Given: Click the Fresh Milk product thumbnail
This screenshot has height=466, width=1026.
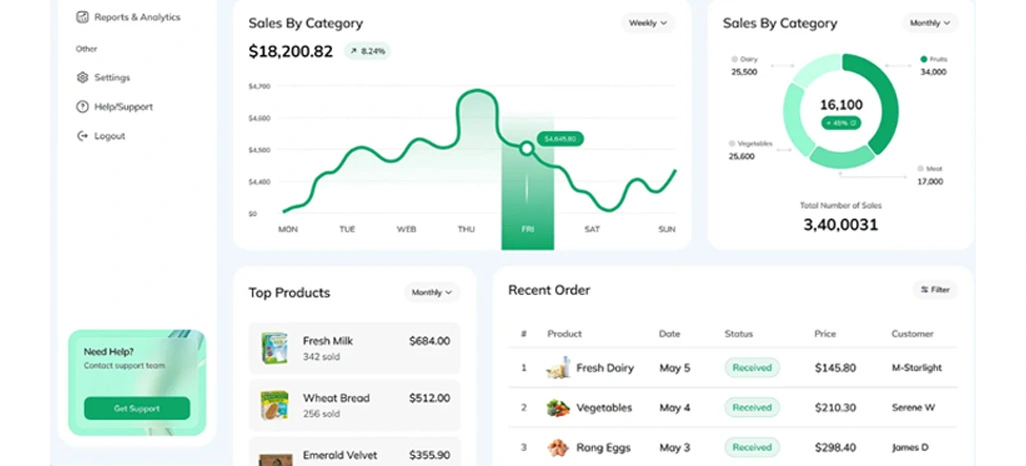Looking at the screenshot, I should (x=274, y=348).
